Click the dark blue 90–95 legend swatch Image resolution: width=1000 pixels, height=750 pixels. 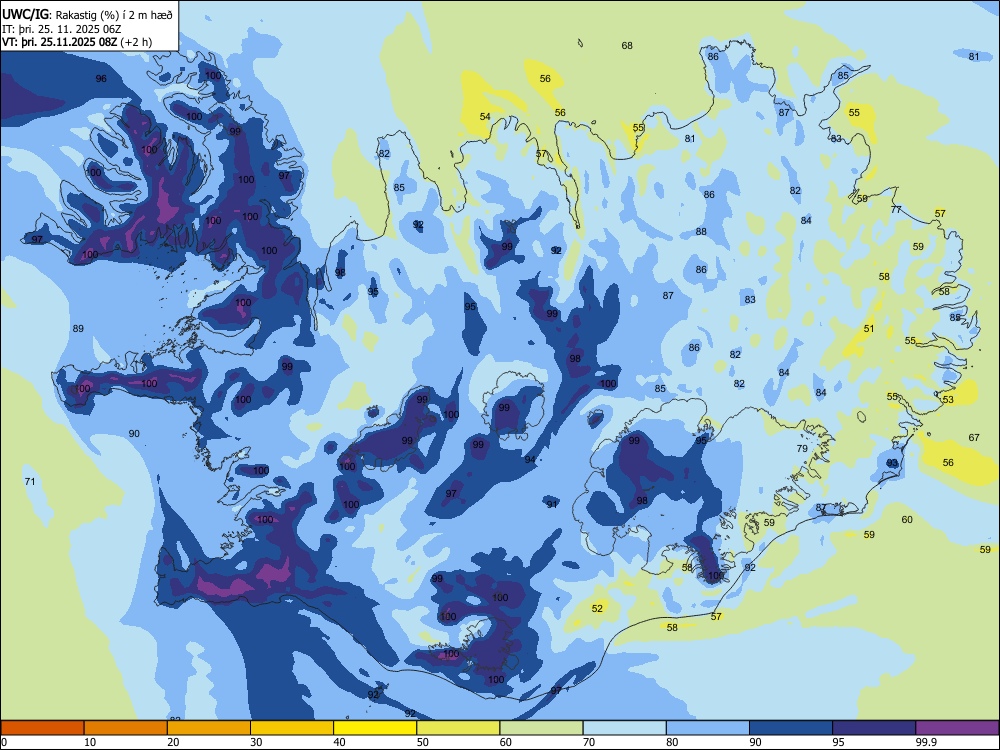pyautogui.click(x=791, y=728)
